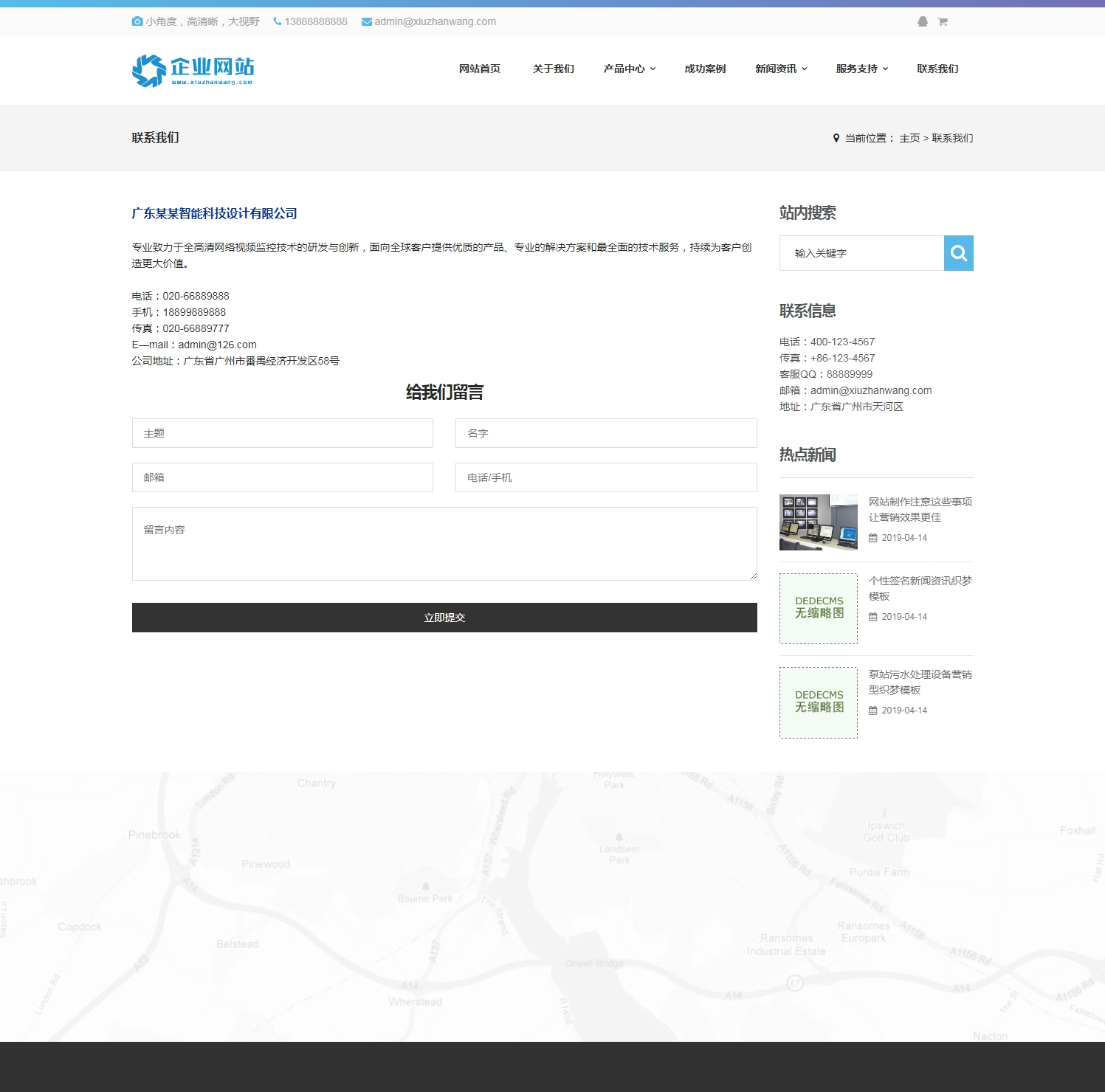Image resolution: width=1105 pixels, height=1092 pixels.
Task: Click the phone icon beside 13888888888
Action: (278, 21)
